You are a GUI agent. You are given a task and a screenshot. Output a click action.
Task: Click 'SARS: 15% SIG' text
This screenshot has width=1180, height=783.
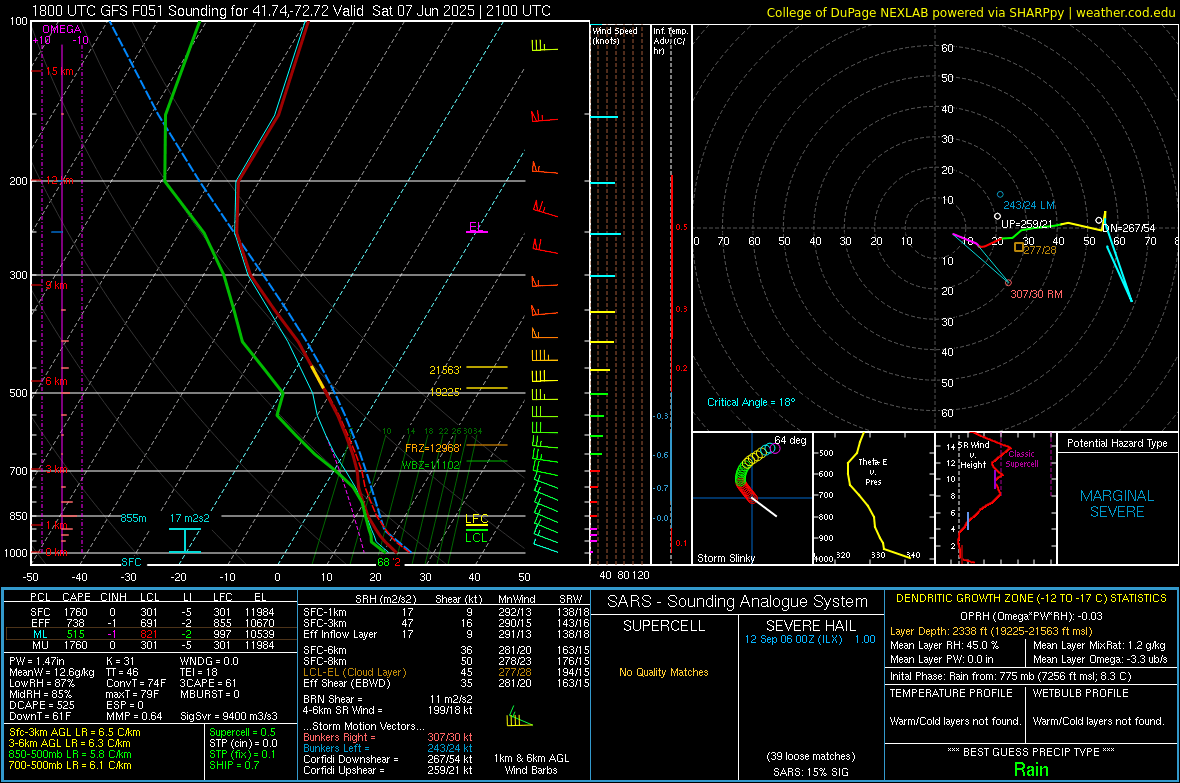point(810,772)
